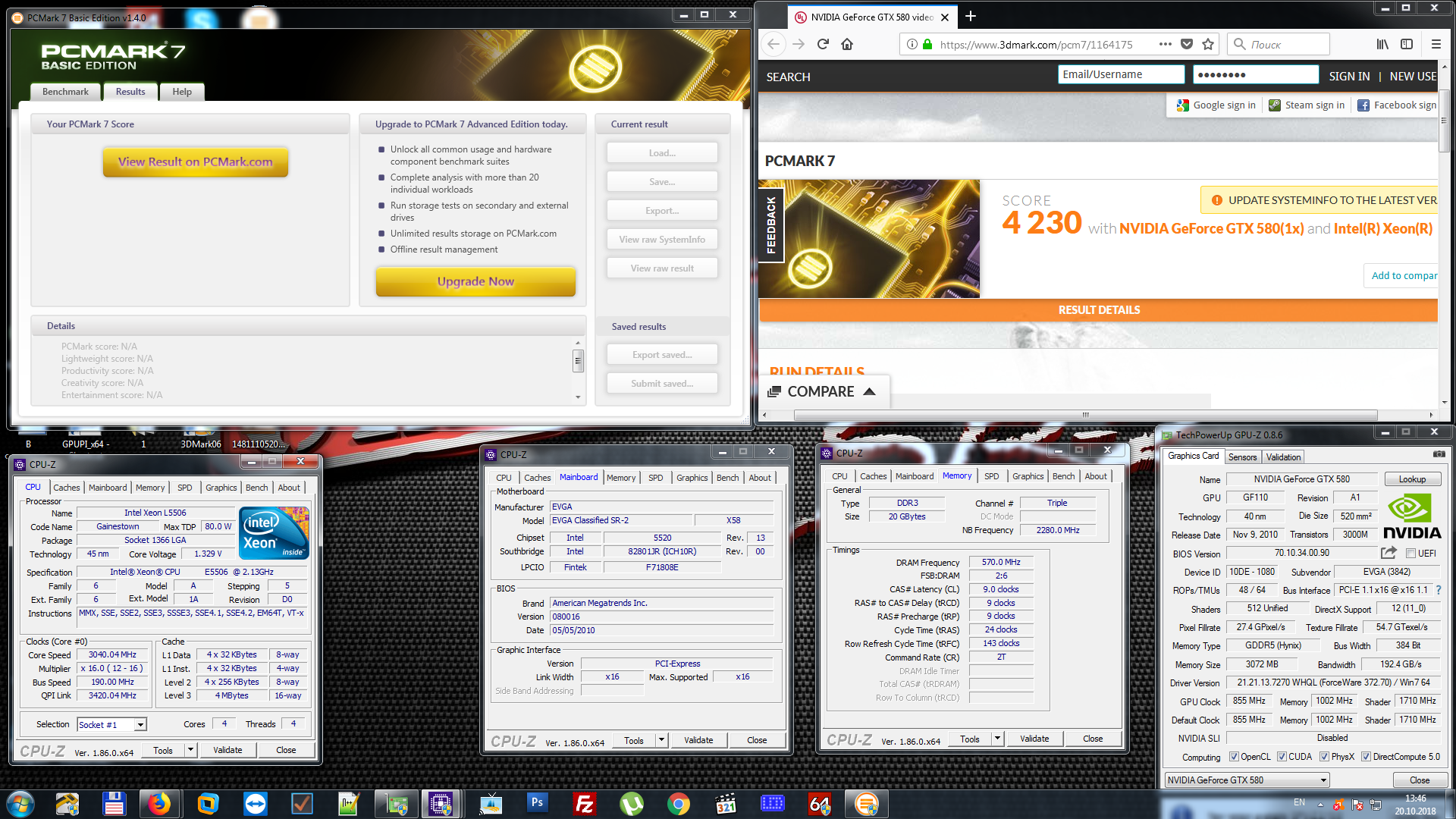Click the Upgrade Now button
The width and height of the screenshot is (1456, 819).
pyautogui.click(x=475, y=281)
